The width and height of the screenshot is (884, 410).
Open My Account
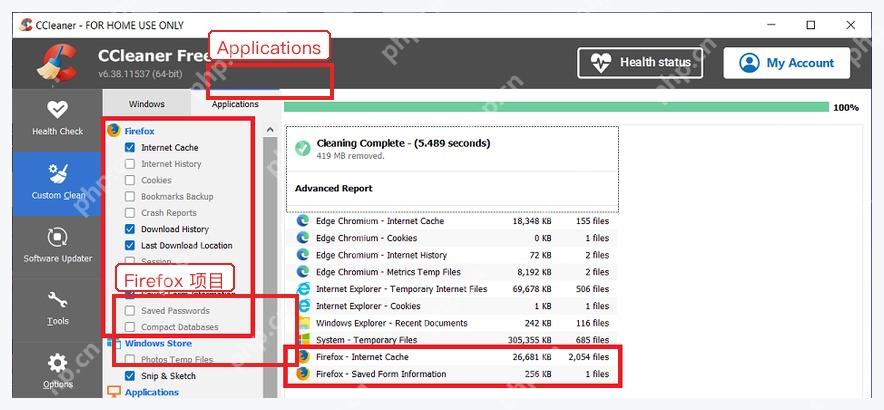click(x=786, y=63)
